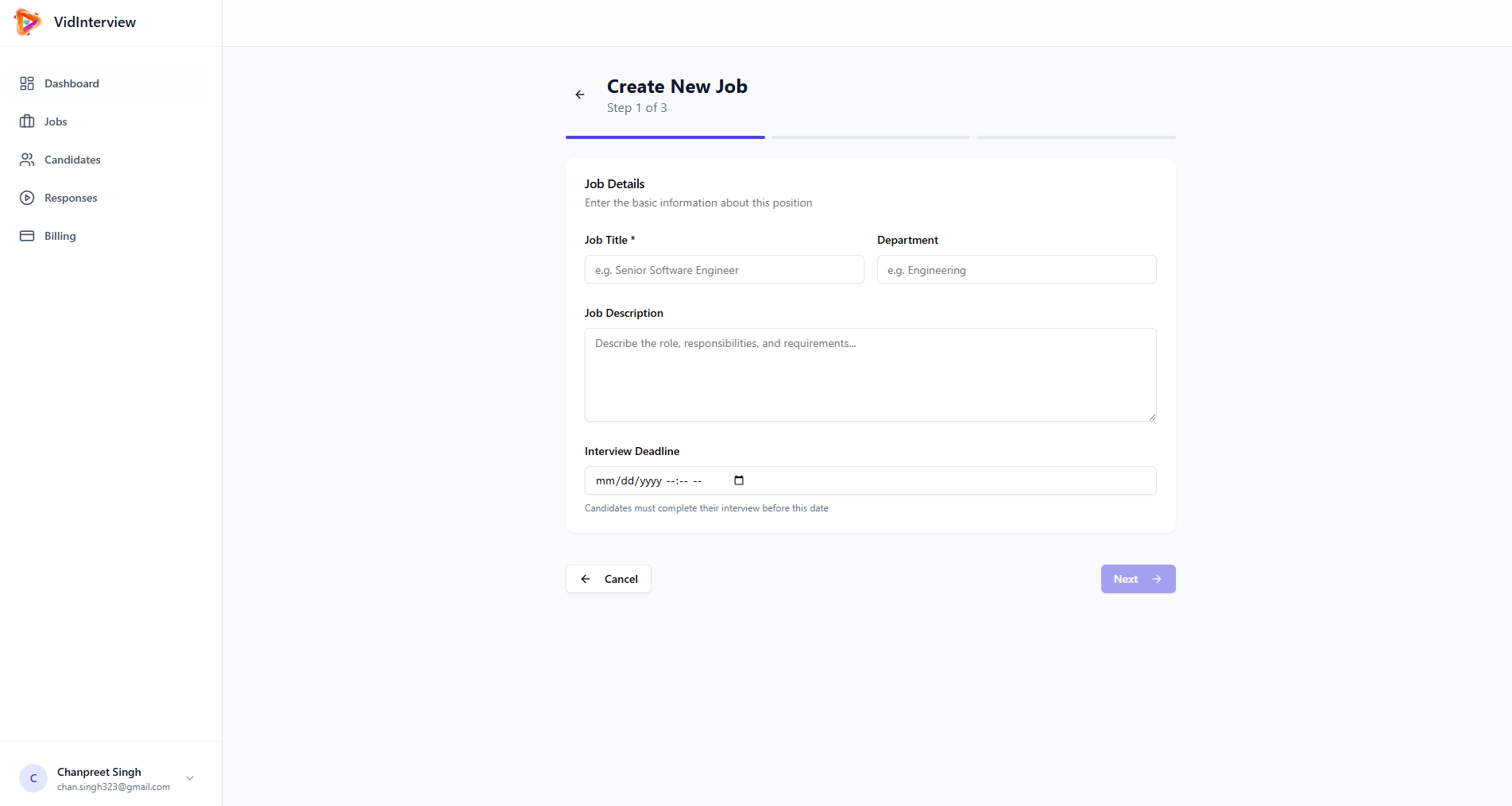This screenshot has height=806, width=1512.
Task: Go to Billing in the sidebar
Action: click(x=60, y=236)
